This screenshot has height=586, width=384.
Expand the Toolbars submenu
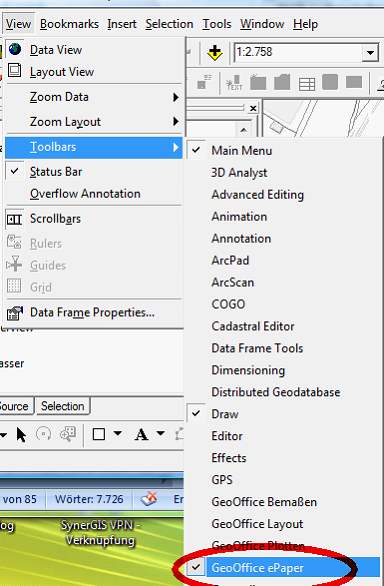(x=93, y=147)
